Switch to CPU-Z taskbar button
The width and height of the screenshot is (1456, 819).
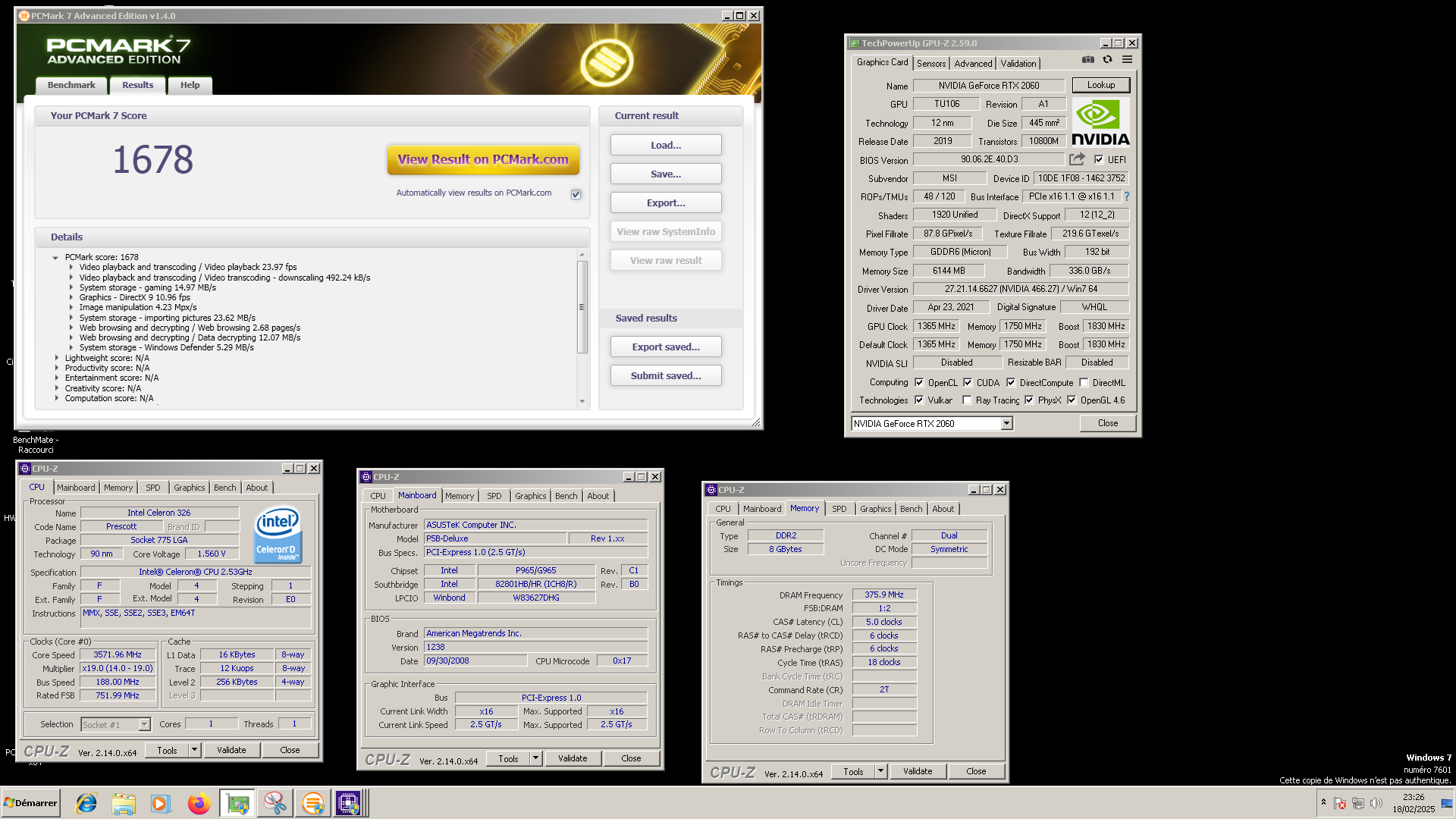[x=350, y=803]
